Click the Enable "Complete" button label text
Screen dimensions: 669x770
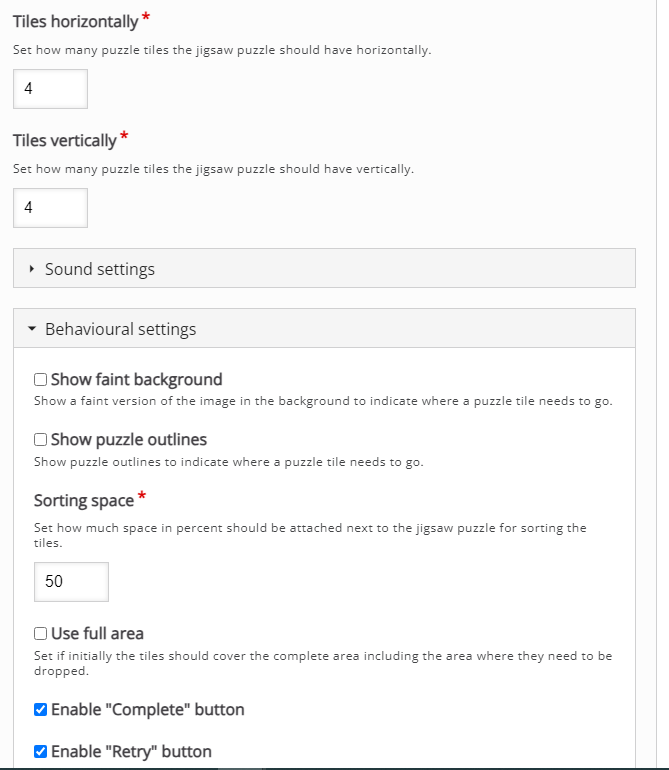[x=147, y=710]
